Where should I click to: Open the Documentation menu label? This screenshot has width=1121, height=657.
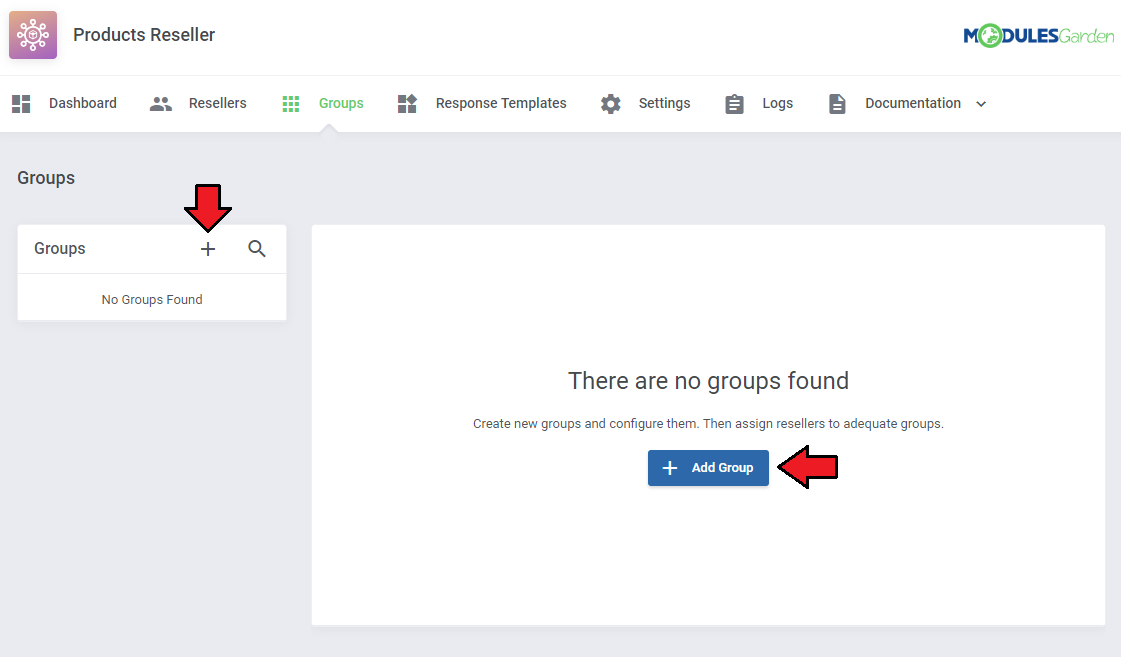[x=913, y=103]
